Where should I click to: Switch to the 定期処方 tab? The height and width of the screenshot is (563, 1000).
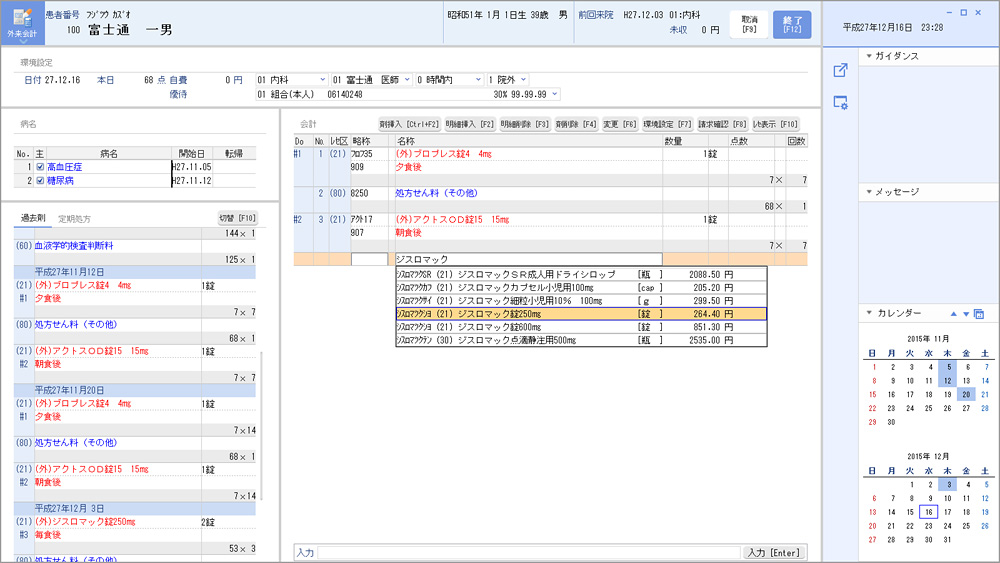pyautogui.click(x=75, y=218)
